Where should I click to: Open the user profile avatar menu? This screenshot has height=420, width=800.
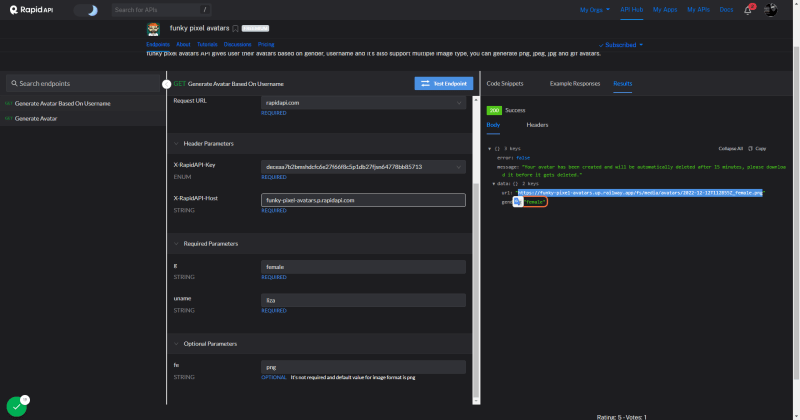point(770,10)
